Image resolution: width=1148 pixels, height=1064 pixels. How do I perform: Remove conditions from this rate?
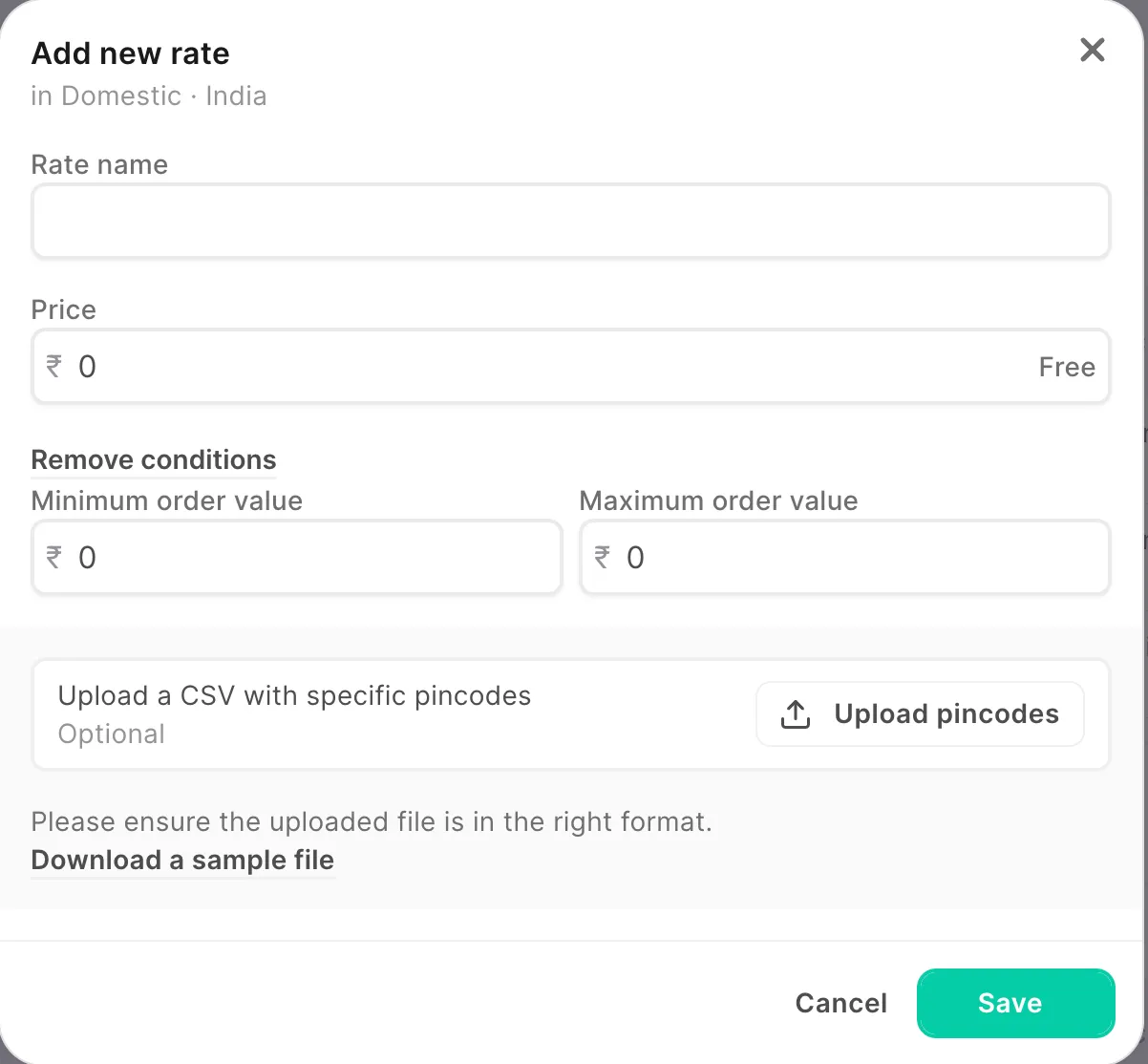click(154, 459)
